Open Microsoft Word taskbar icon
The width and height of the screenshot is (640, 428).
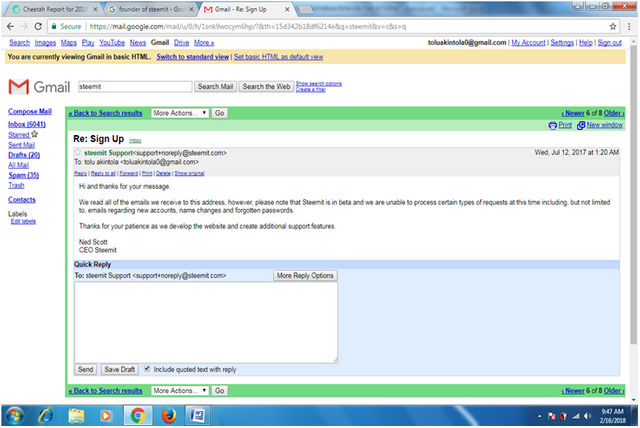pyautogui.click(x=198, y=416)
